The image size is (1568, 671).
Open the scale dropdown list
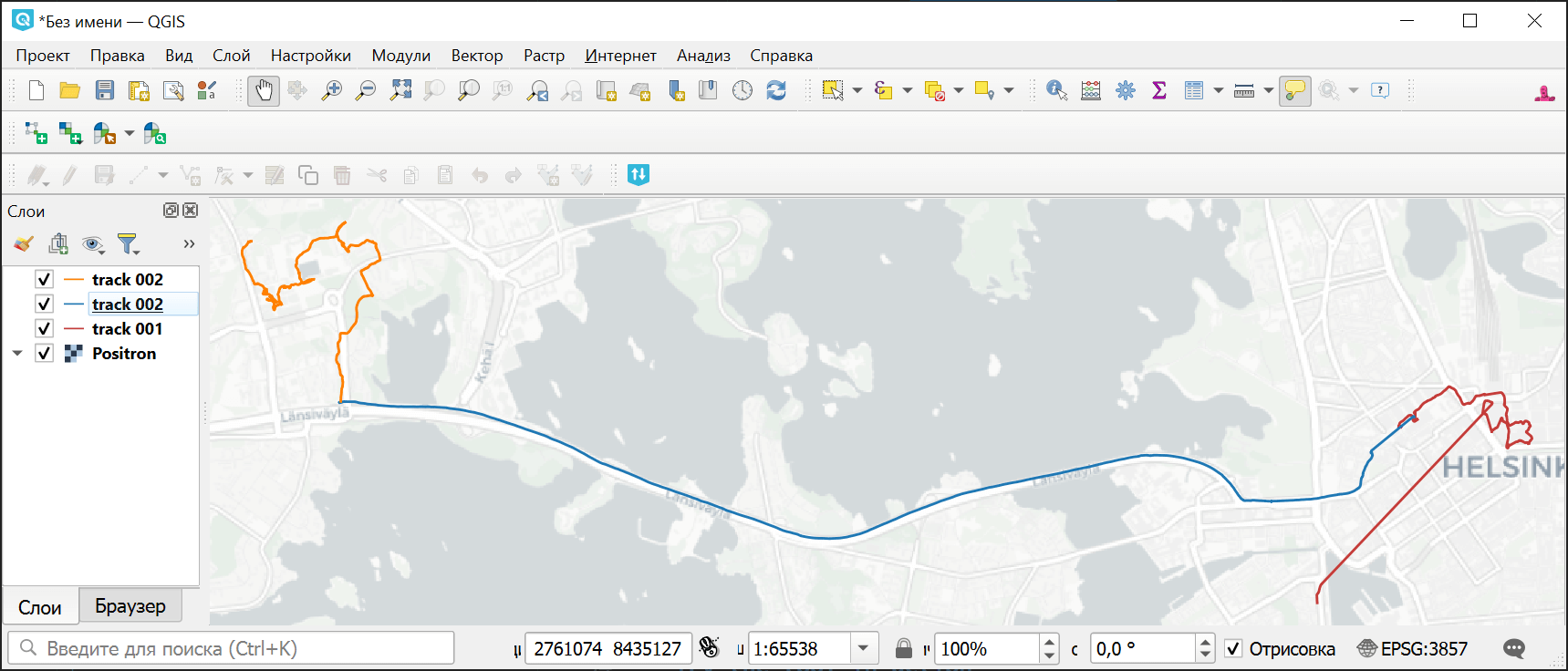tap(863, 648)
